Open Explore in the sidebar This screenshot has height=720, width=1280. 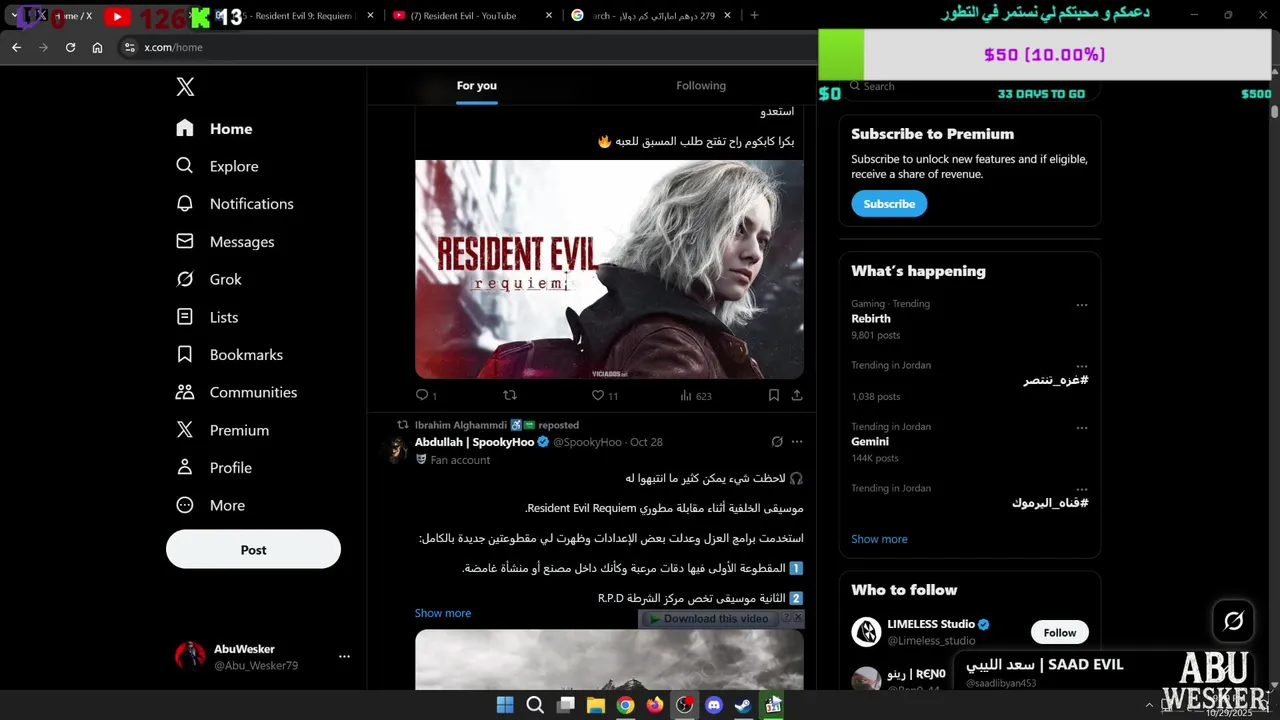pyautogui.click(x=217, y=166)
